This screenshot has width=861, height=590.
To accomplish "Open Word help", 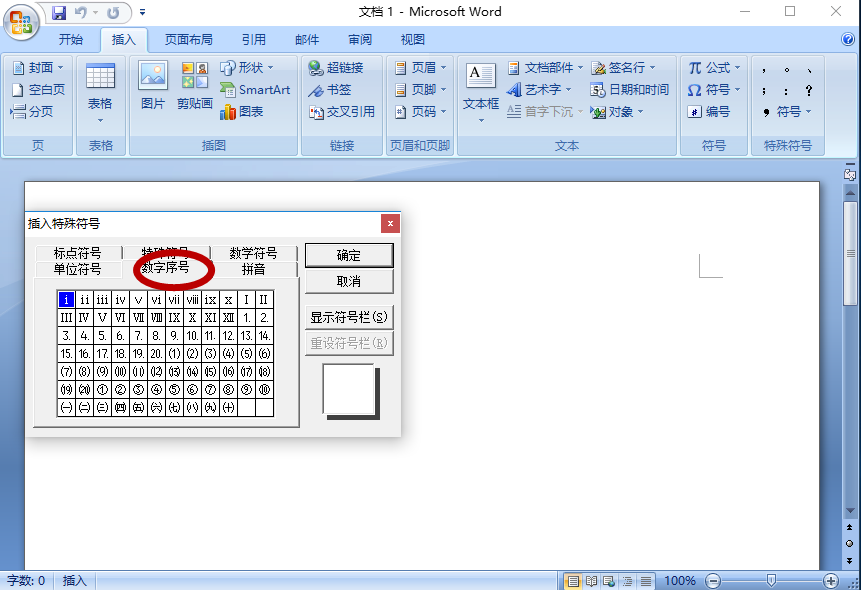I will point(847,39).
